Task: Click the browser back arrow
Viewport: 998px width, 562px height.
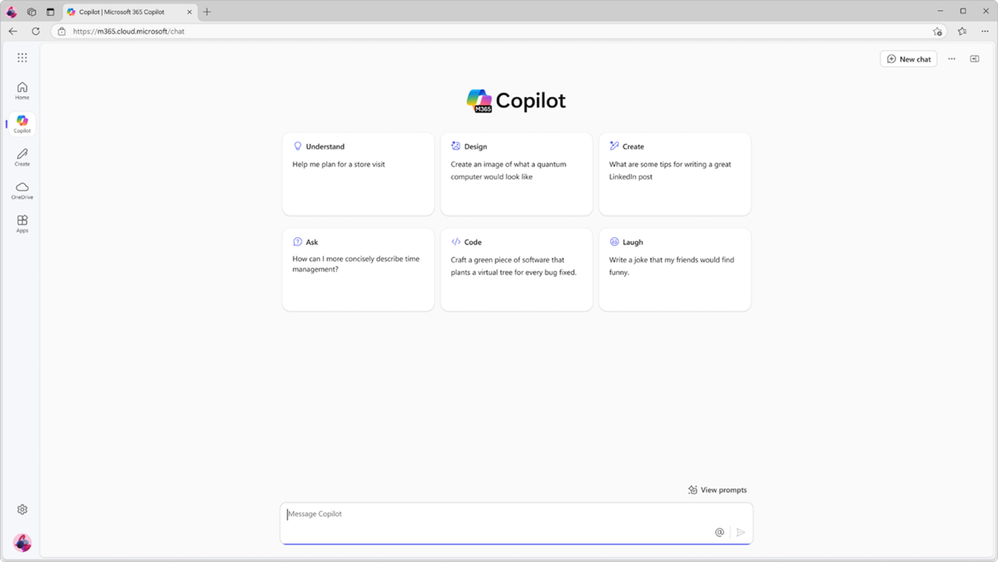Action: [x=13, y=31]
